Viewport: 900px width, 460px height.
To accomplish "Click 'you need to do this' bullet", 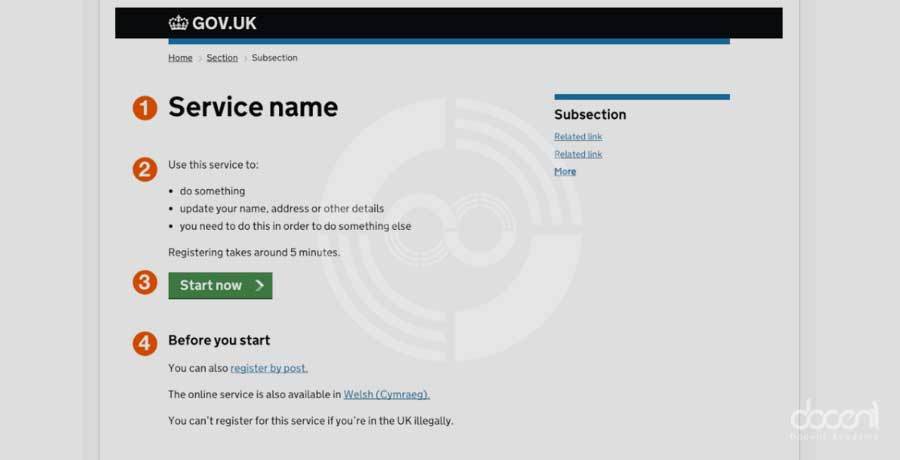I will [296, 226].
